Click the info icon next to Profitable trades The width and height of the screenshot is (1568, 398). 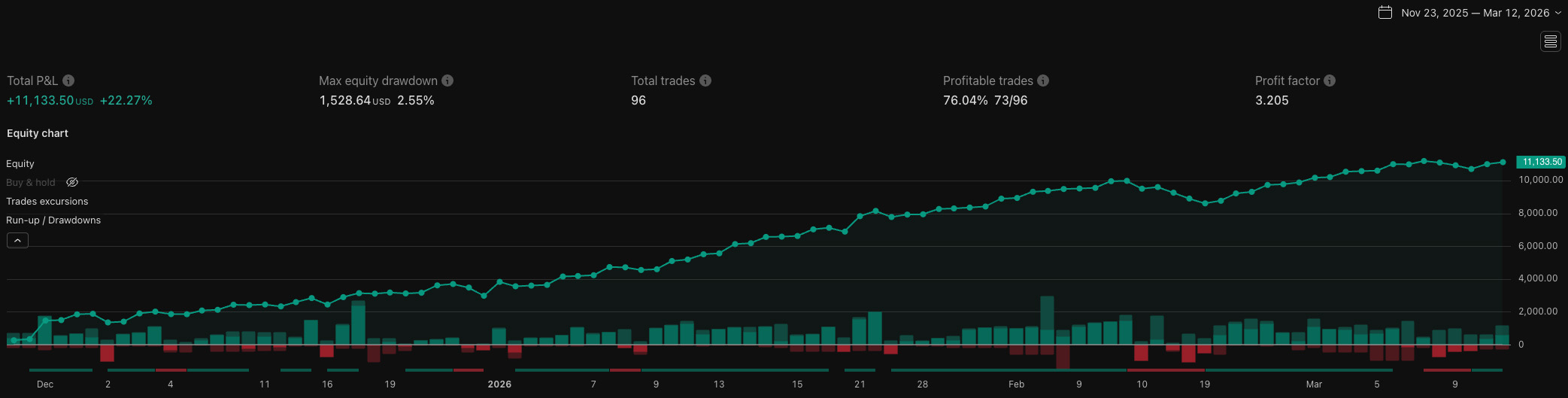pos(1043,81)
